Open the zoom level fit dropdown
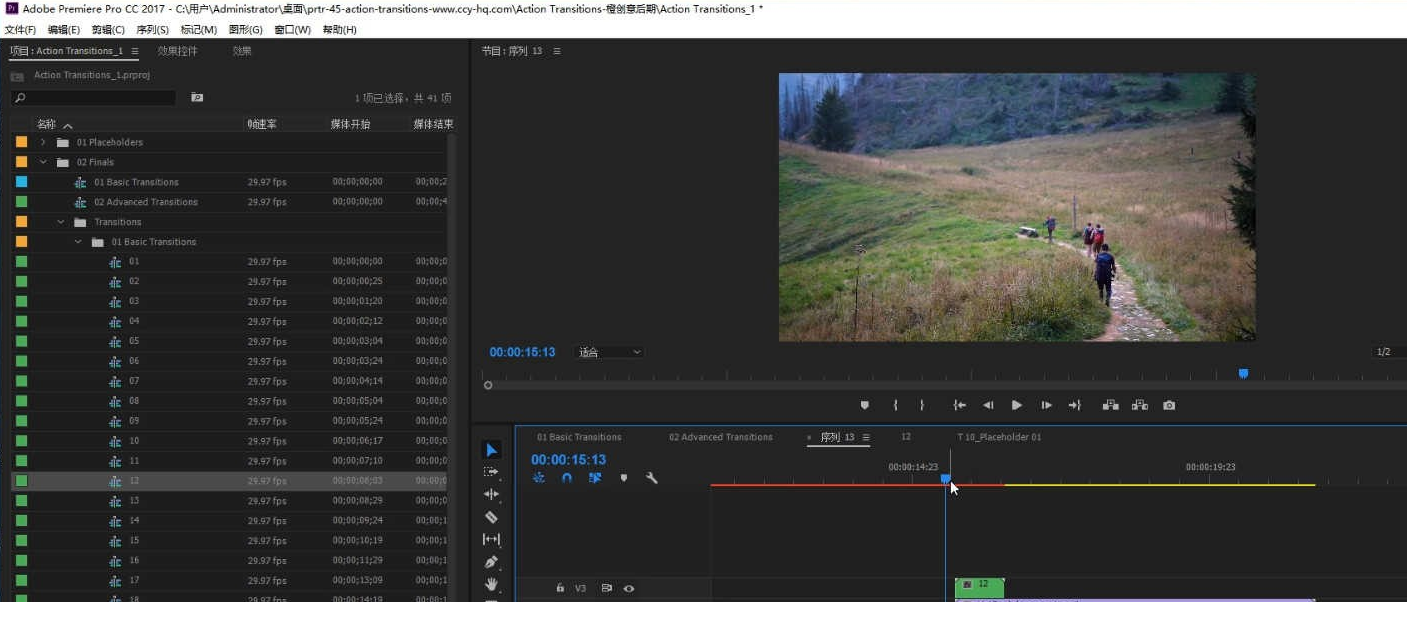The height and width of the screenshot is (625, 1407). tap(609, 352)
